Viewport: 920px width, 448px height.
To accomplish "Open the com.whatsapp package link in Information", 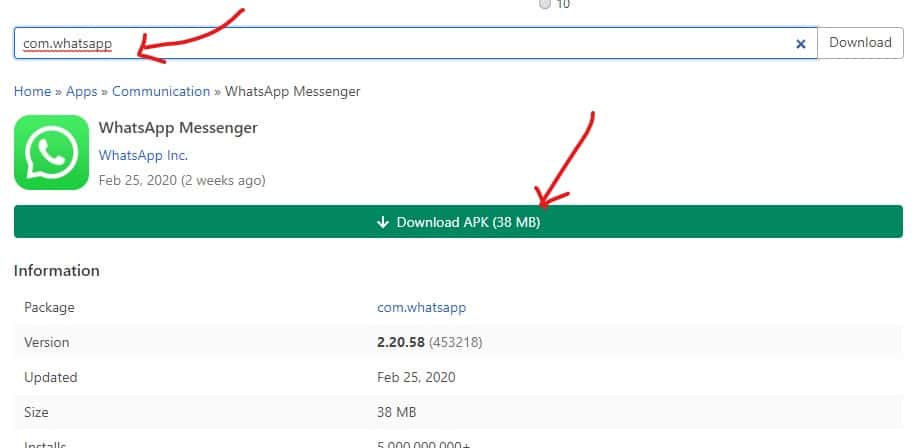I will [421, 307].
